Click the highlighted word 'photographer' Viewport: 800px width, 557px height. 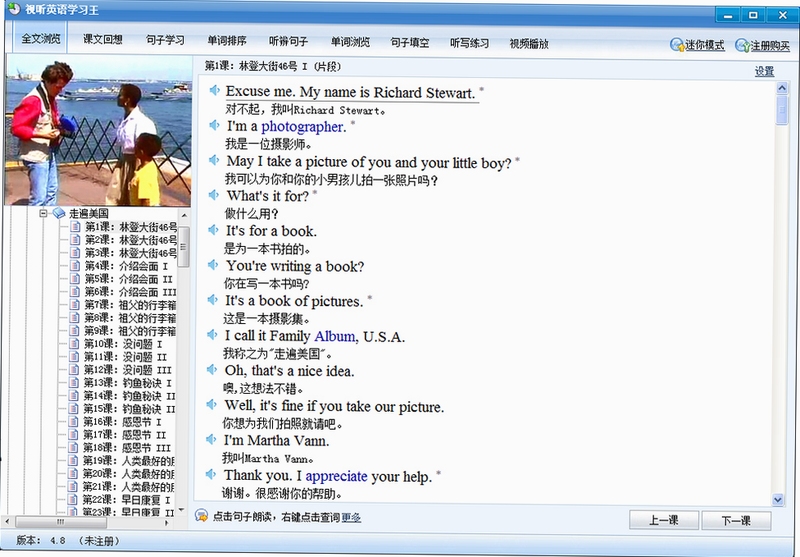click(302, 126)
